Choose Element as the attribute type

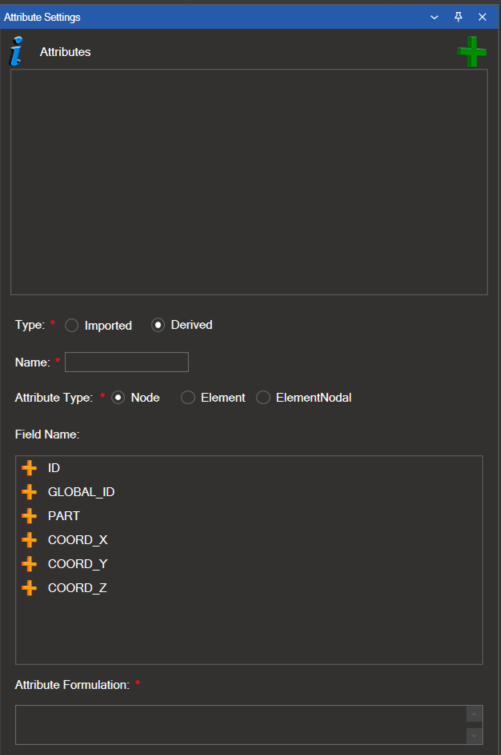tap(188, 398)
